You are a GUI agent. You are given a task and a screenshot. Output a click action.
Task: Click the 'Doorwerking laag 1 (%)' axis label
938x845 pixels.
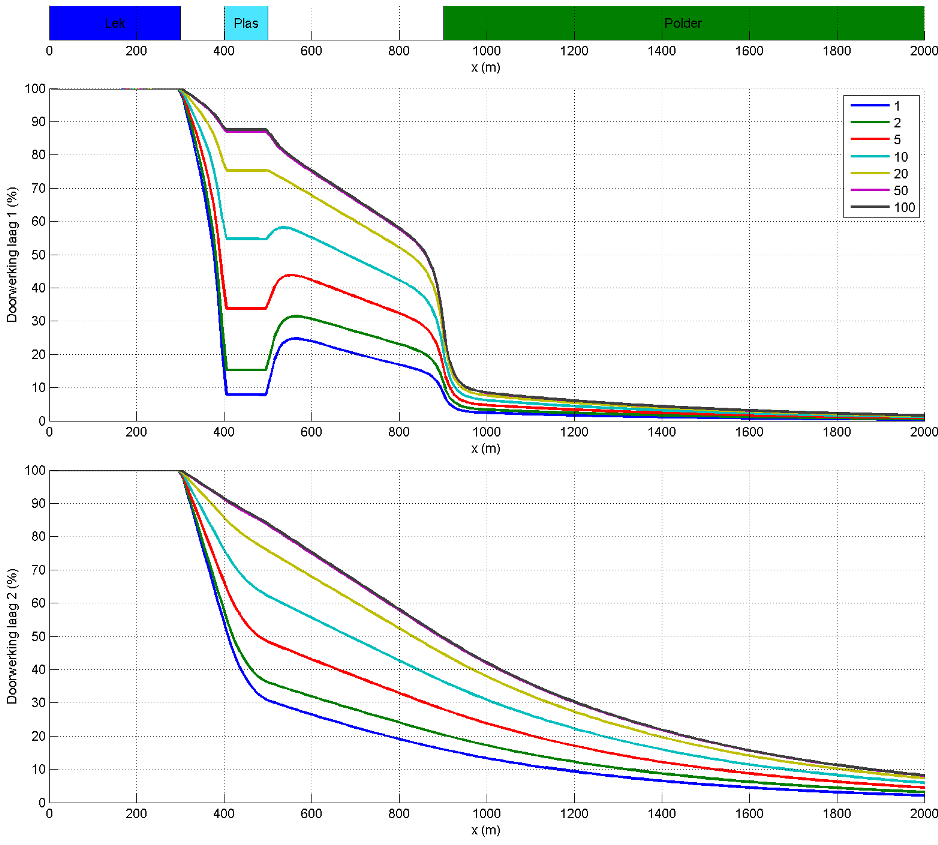click(x=13, y=255)
